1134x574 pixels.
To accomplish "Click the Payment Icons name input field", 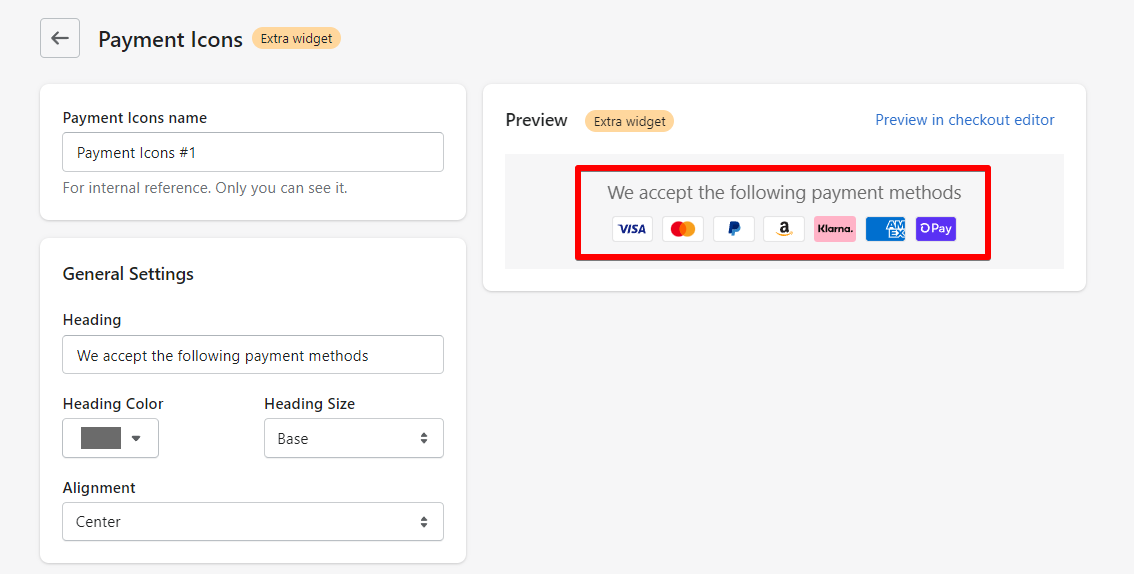I will (253, 152).
